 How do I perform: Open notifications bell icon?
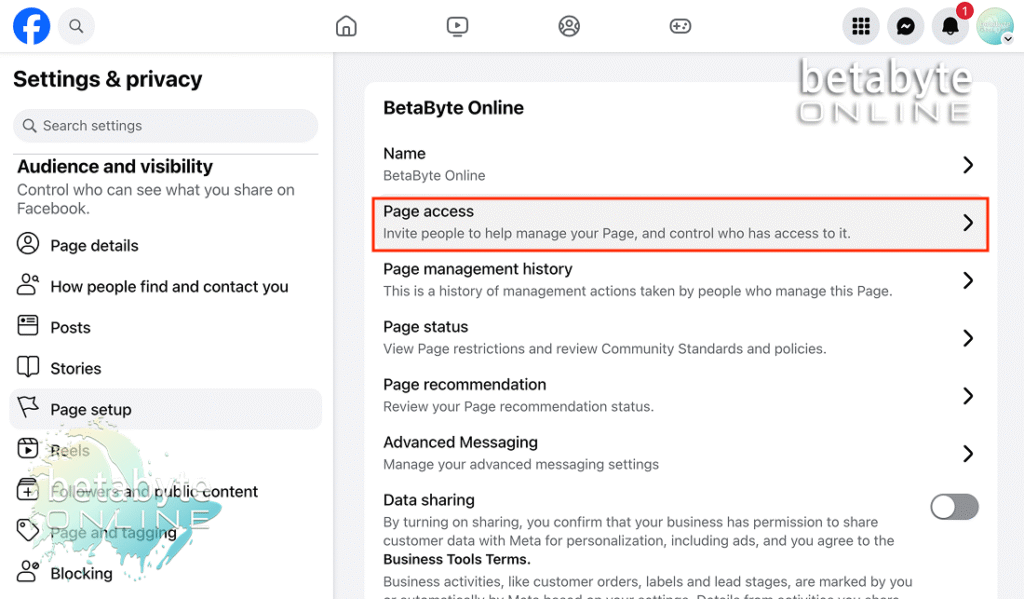950,27
